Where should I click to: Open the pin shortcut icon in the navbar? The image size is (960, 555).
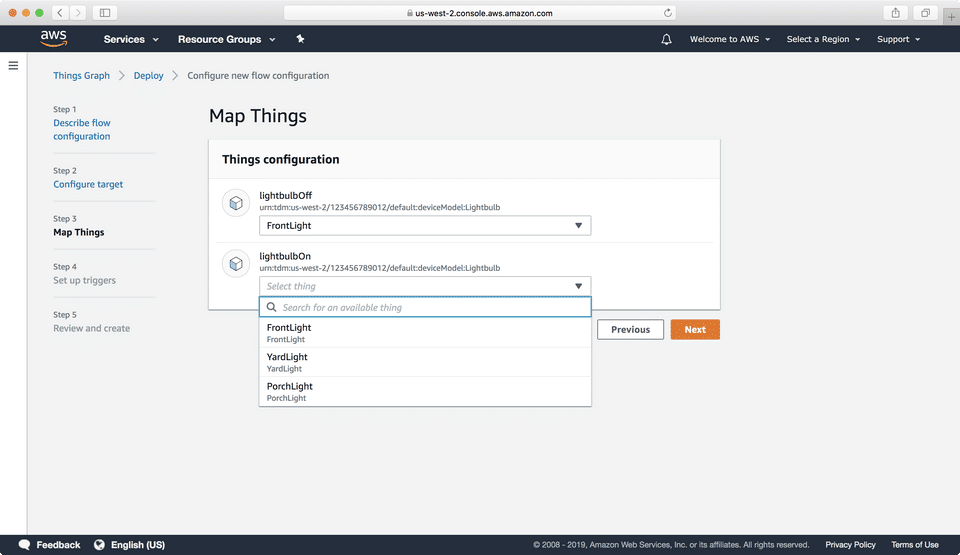click(300, 39)
